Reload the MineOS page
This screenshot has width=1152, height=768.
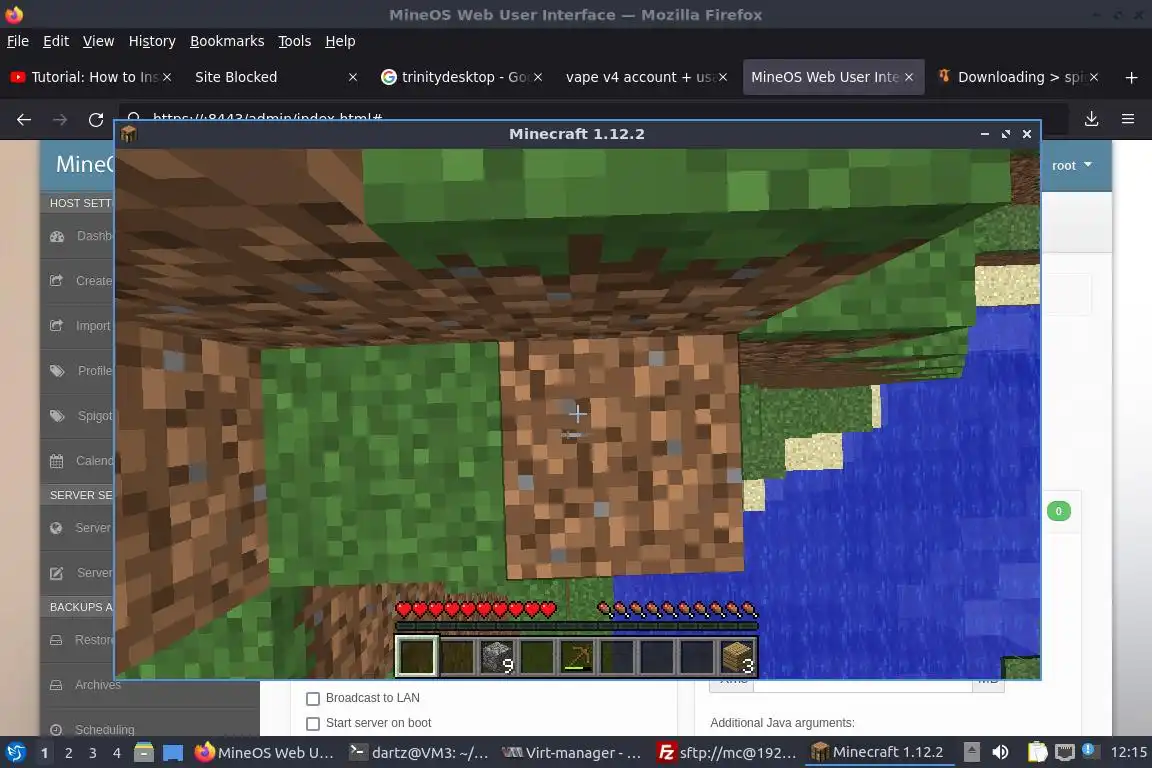point(96,119)
